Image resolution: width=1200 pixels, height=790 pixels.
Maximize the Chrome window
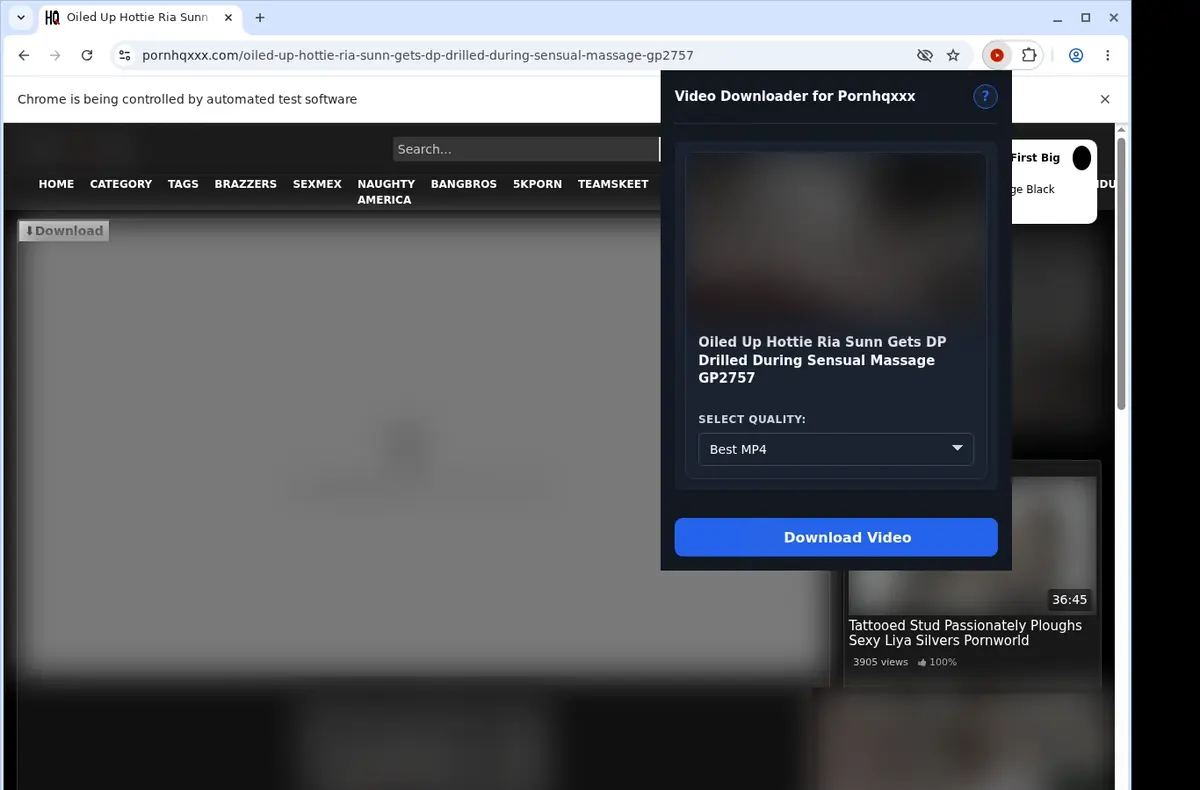pyautogui.click(x=1086, y=18)
